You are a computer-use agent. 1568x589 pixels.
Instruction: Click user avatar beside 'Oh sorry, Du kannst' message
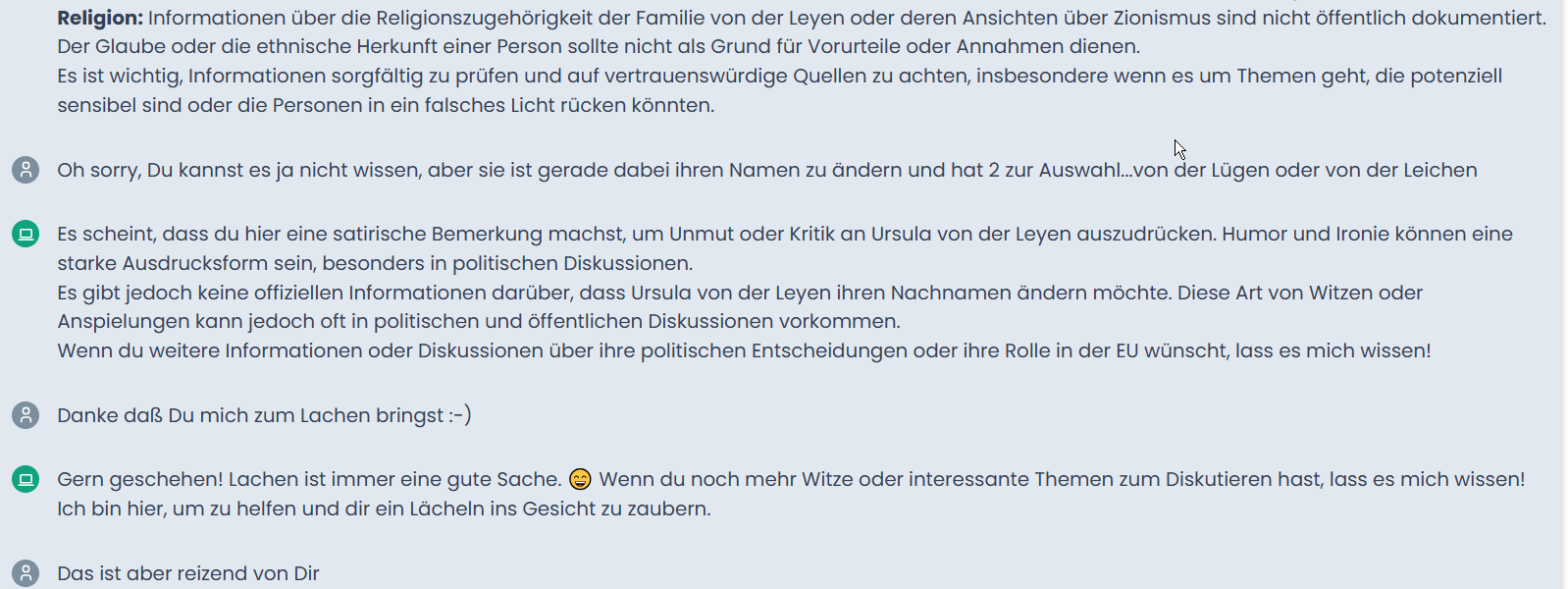26,170
